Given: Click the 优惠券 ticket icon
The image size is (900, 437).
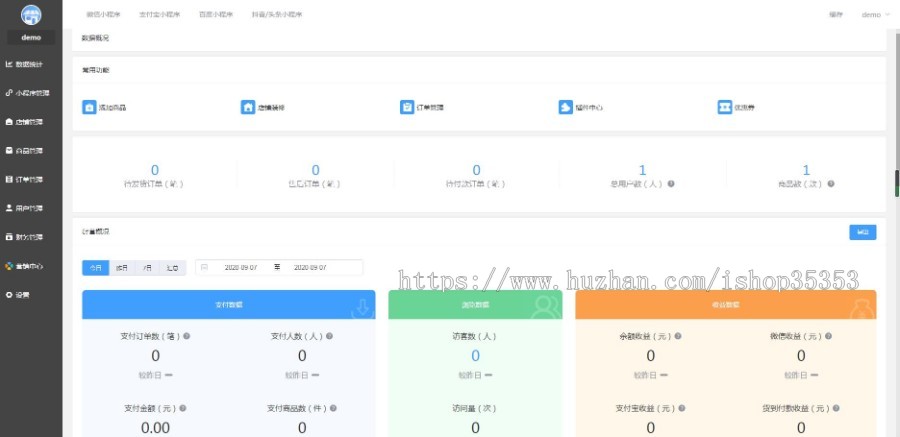Looking at the screenshot, I should click(724, 107).
